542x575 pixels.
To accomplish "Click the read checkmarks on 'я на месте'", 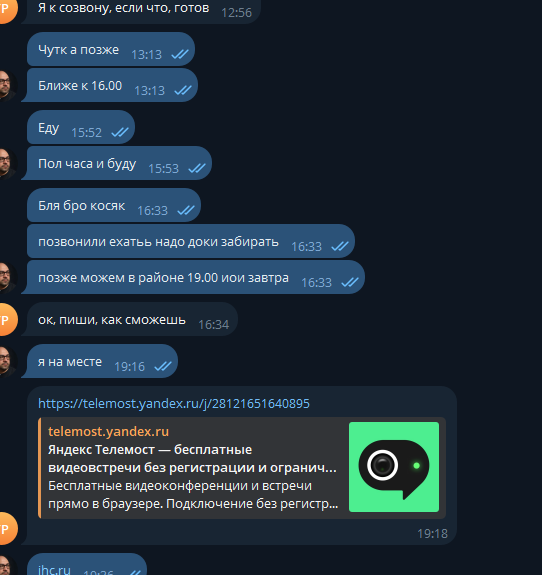I will click(163, 366).
